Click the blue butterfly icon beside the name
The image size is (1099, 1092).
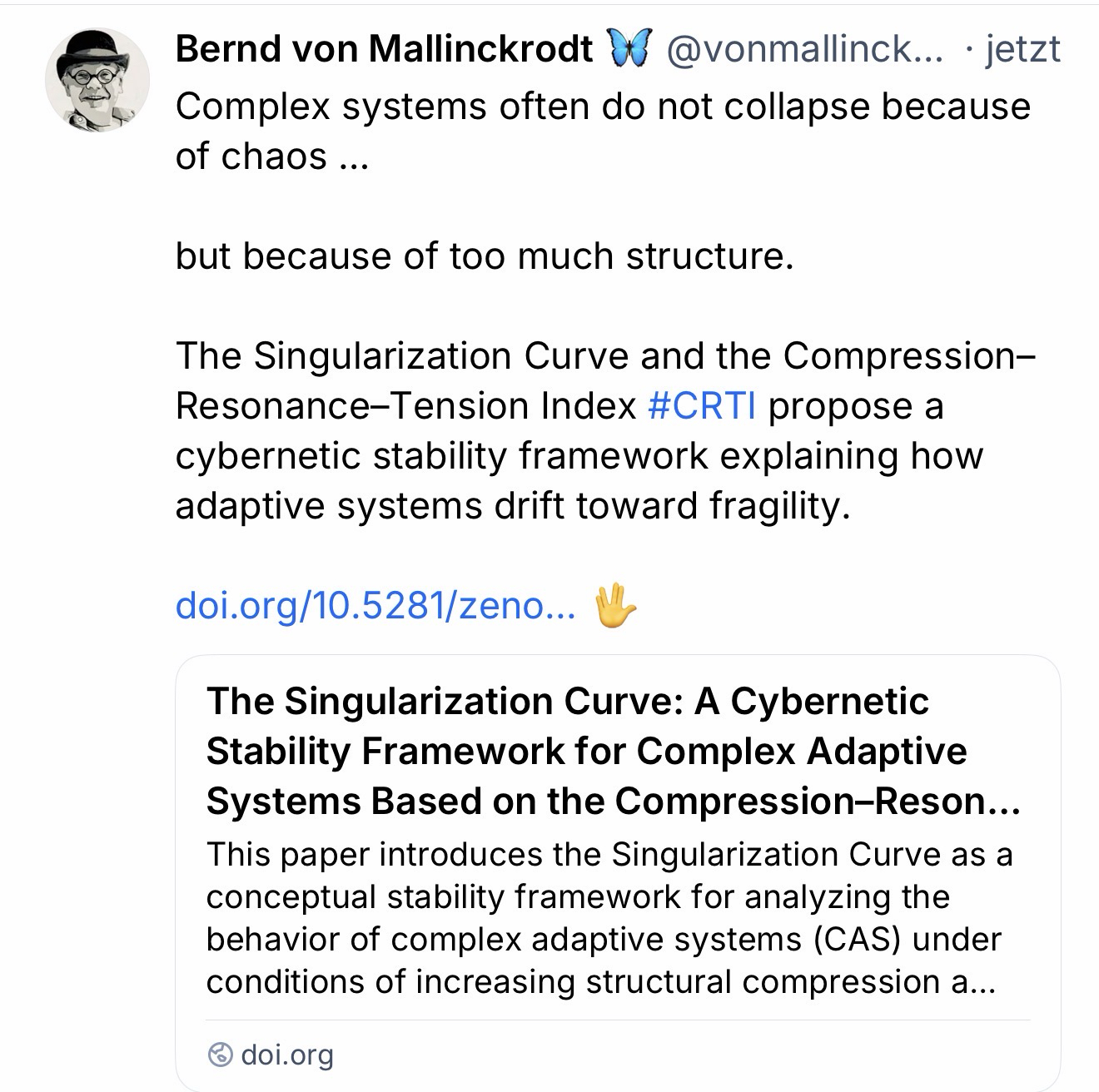pyautogui.click(x=629, y=48)
